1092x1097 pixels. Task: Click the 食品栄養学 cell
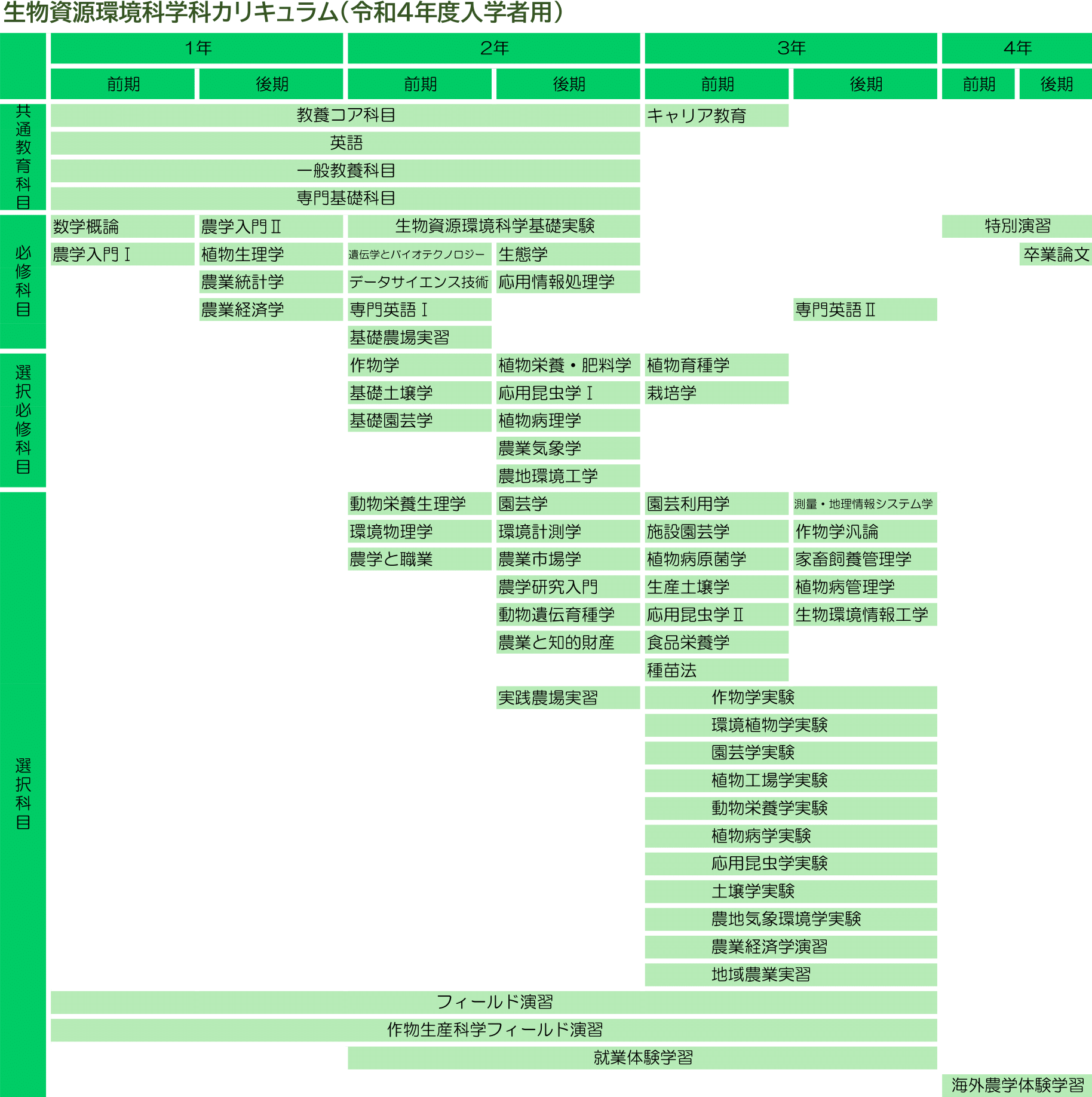pos(717,643)
